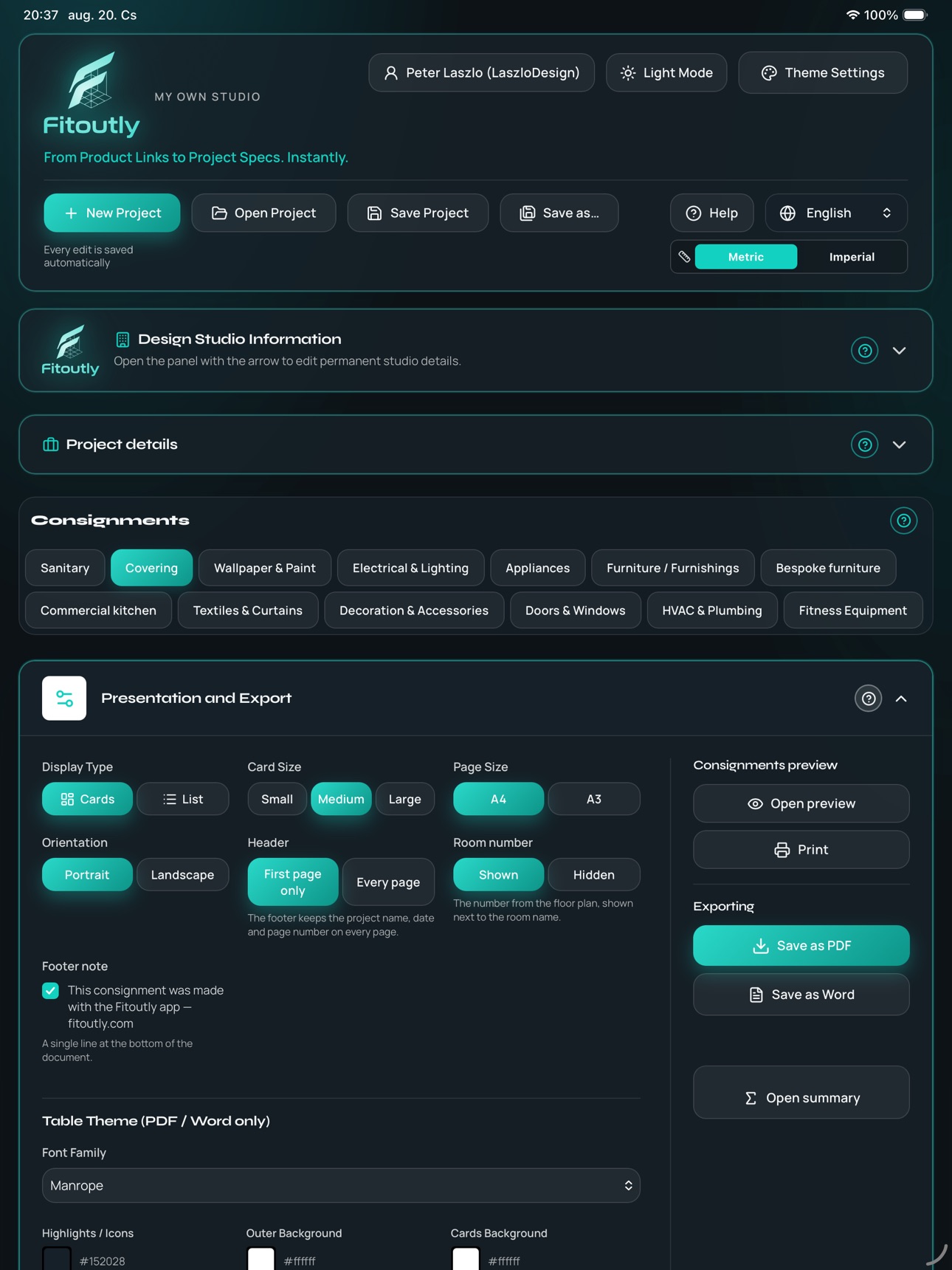Switch Display Type to List
Image resolution: width=952 pixels, height=1270 pixels.
pos(183,799)
